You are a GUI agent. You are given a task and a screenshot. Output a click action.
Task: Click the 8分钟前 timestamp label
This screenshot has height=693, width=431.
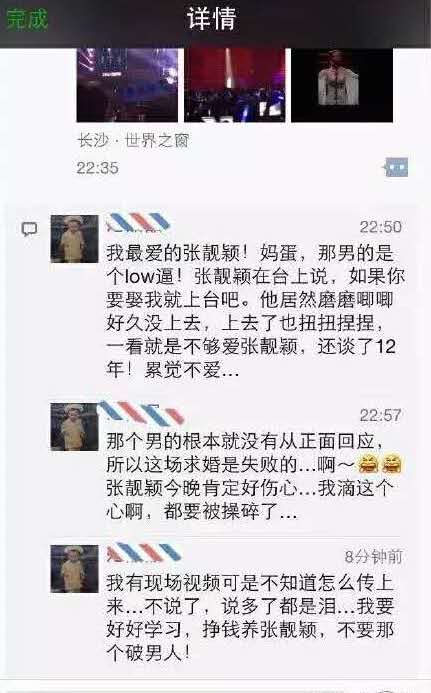pyautogui.click(x=374, y=556)
